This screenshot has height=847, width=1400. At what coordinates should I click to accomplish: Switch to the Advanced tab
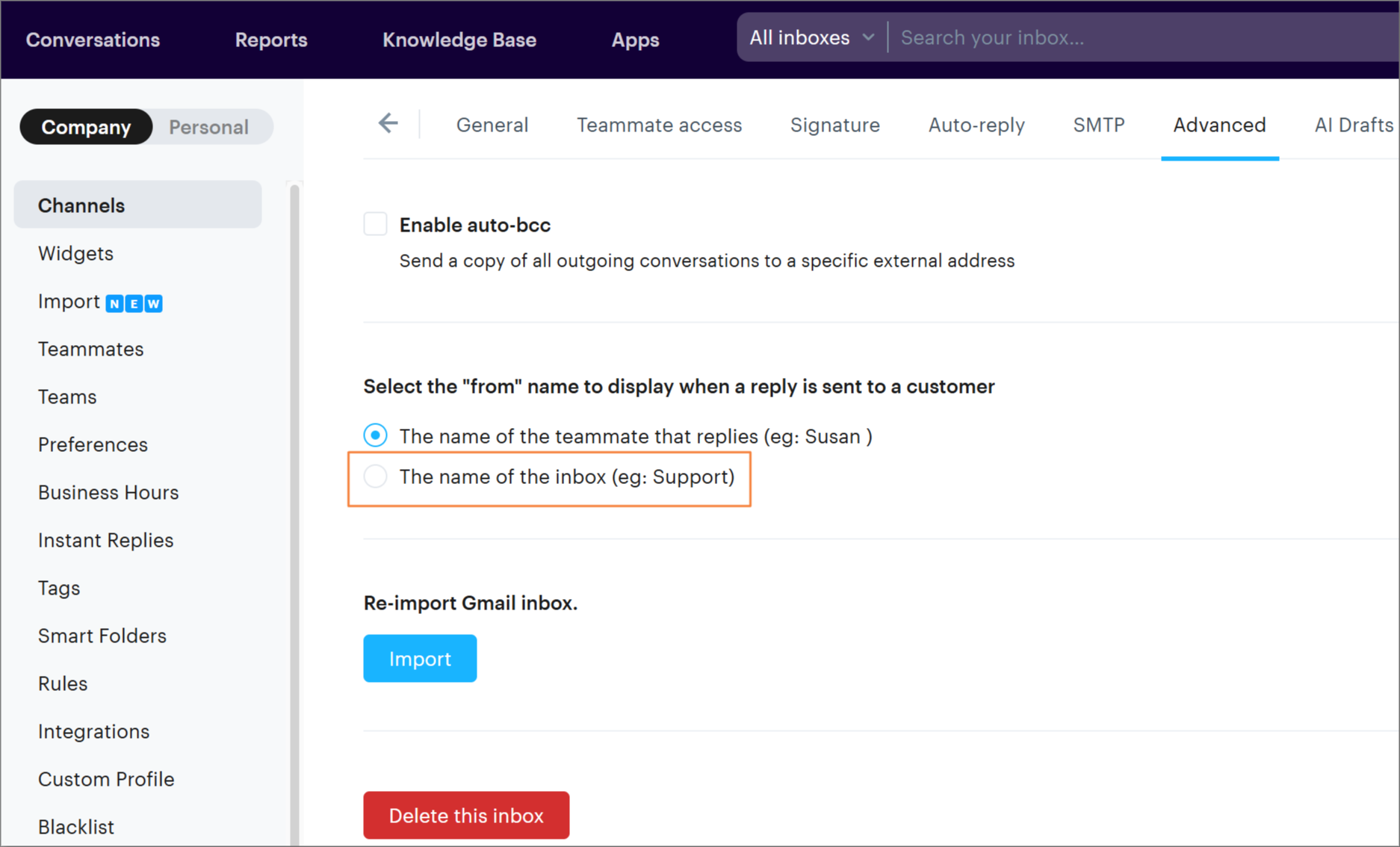(x=1218, y=125)
